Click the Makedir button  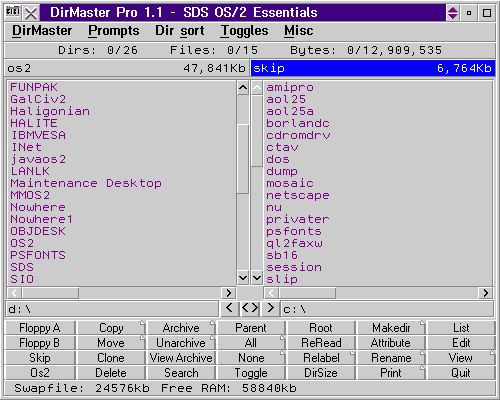pyautogui.click(x=391, y=328)
